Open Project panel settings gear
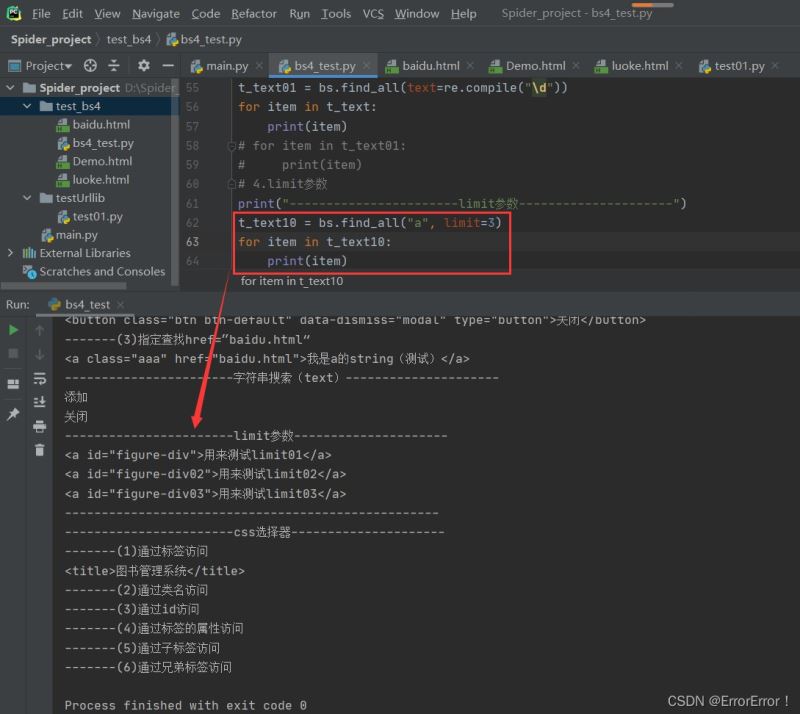Image resolution: width=800 pixels, height=714 pixels. pyautogui.click(x=143, y=66)
